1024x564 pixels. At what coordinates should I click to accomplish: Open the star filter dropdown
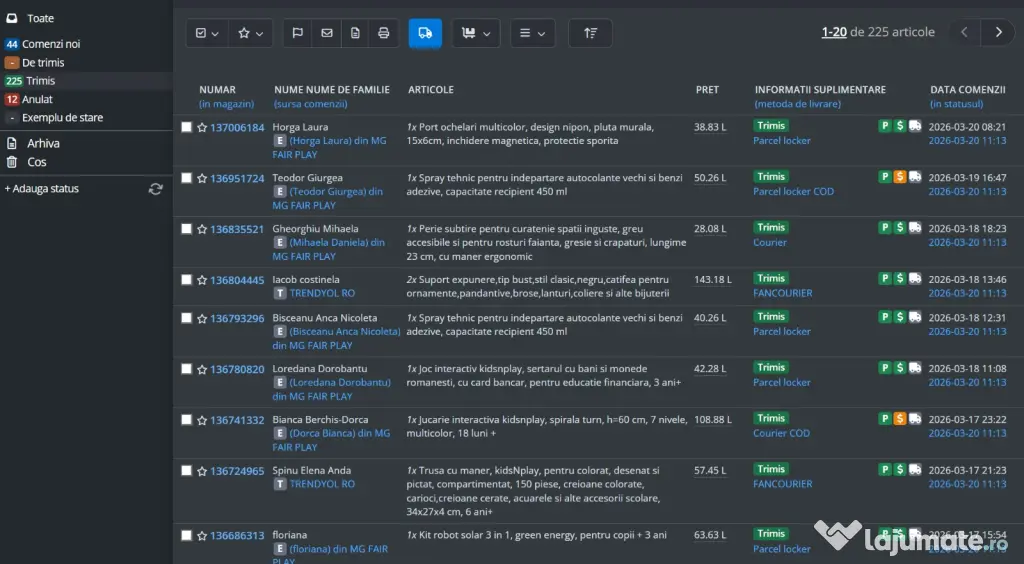[250, 33]
